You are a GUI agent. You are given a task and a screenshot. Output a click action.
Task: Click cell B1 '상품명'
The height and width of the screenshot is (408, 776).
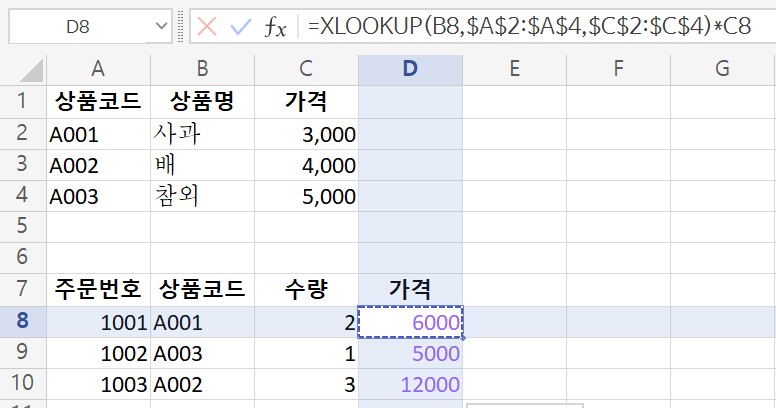pyautogui.click(x=202, y=102)
